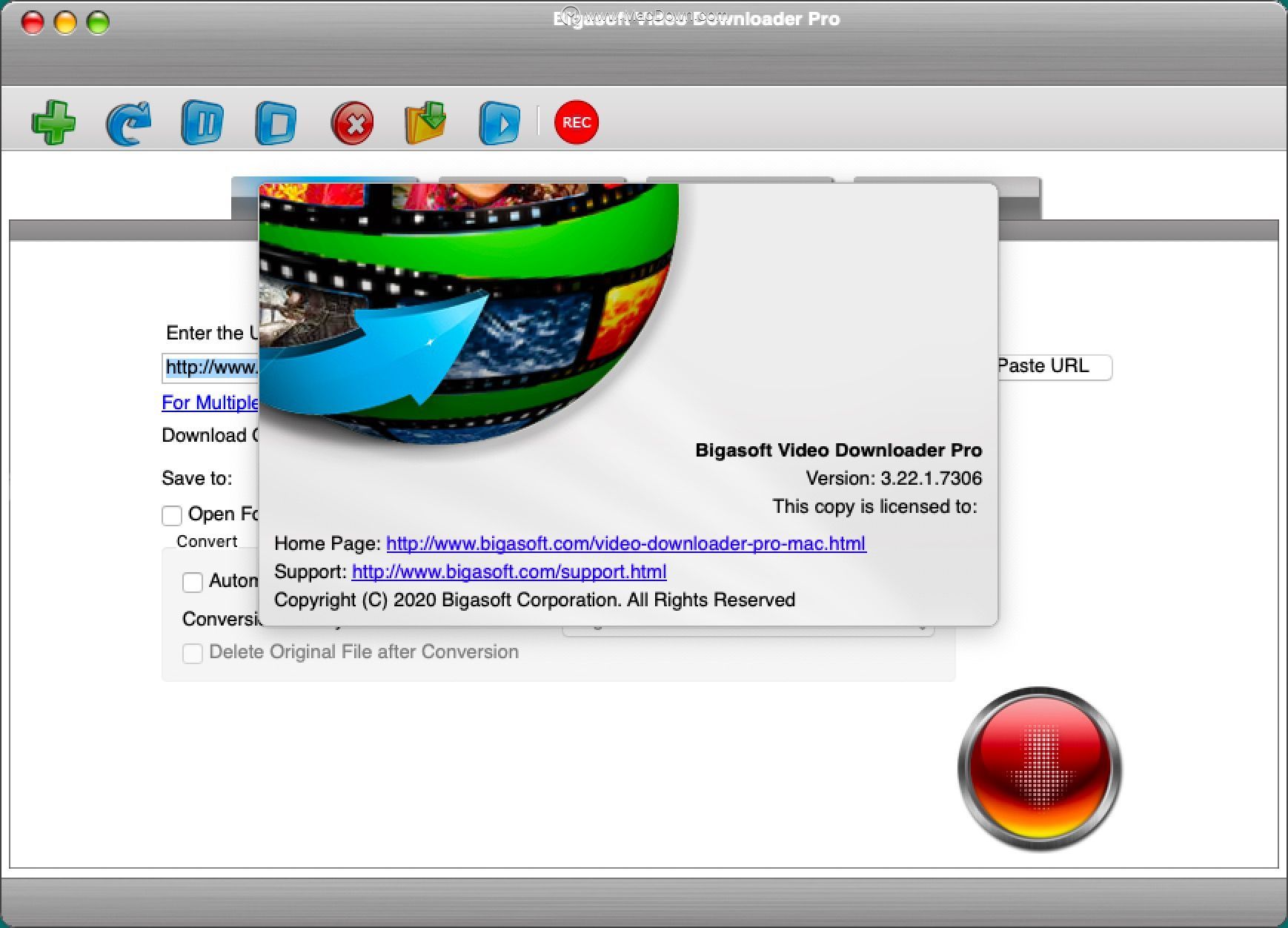This screenshot has width=1288, height=928.
Task: Click the Version: 3.22.1.7306 text
Action: tap(894, 478)
